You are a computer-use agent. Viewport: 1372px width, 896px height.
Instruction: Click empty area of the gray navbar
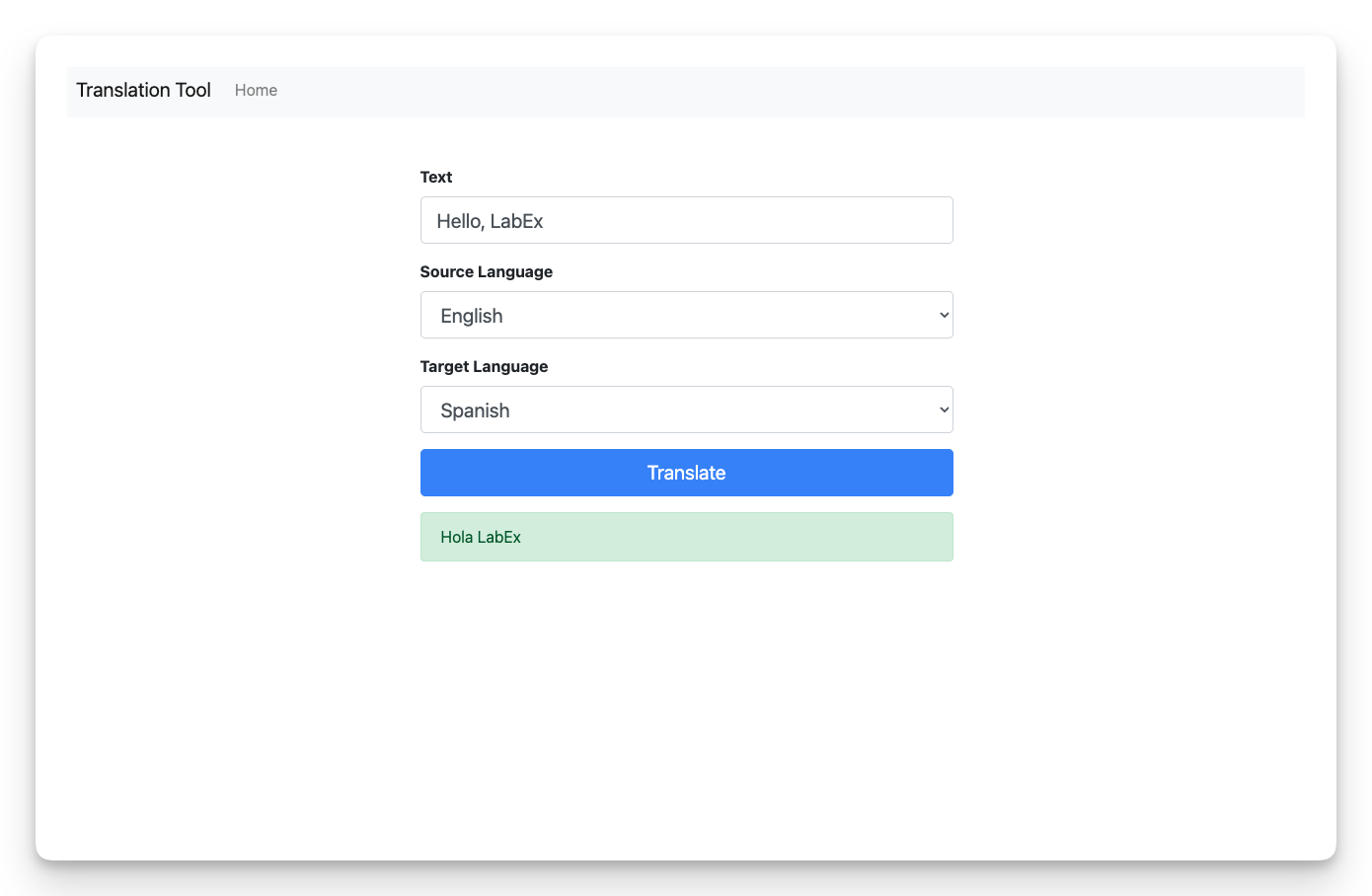(790, 92)
